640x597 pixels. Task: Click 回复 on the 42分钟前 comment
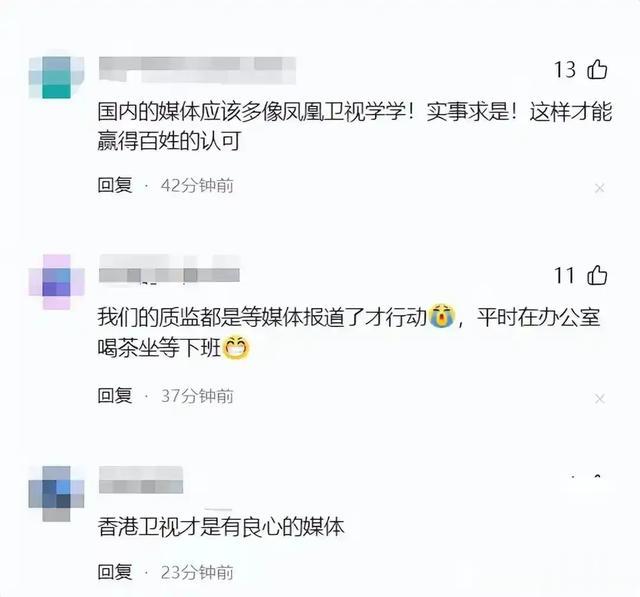[115, 185]
